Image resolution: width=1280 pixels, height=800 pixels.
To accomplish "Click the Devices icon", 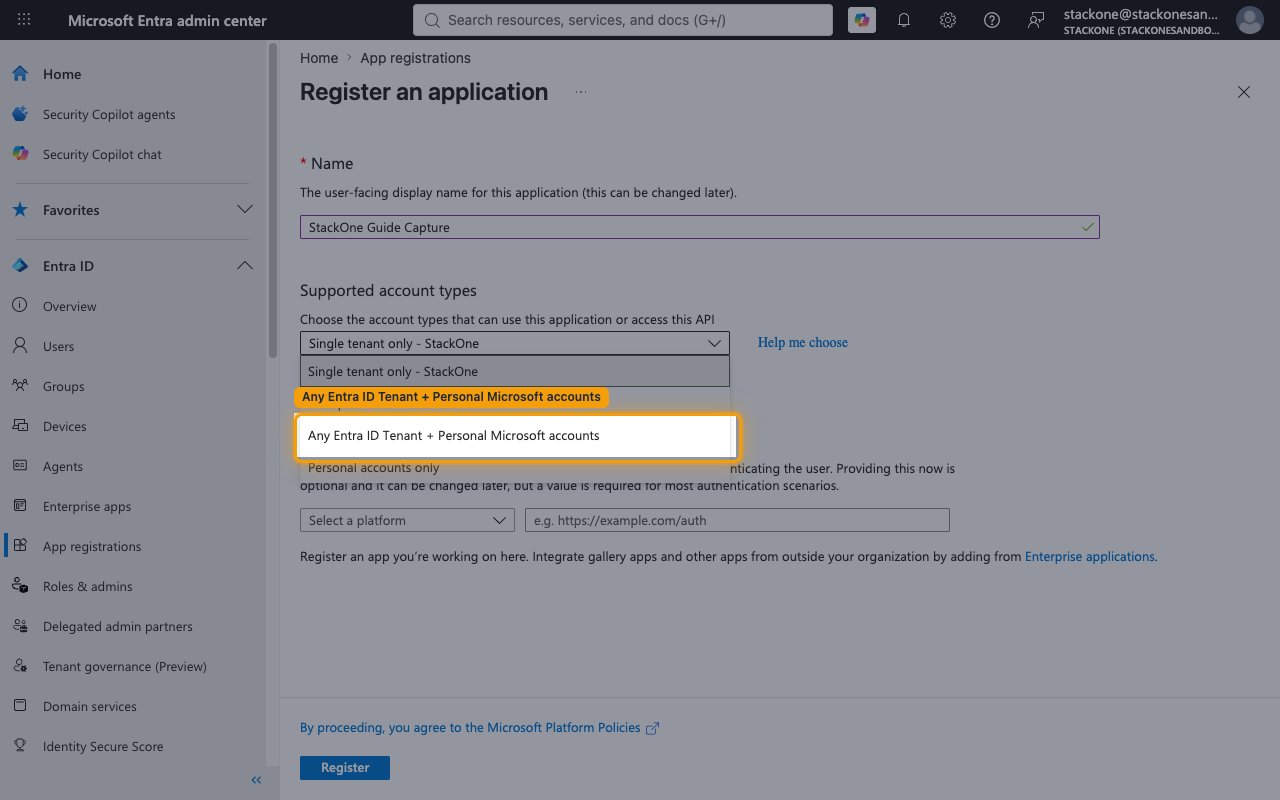I will 20,426.
